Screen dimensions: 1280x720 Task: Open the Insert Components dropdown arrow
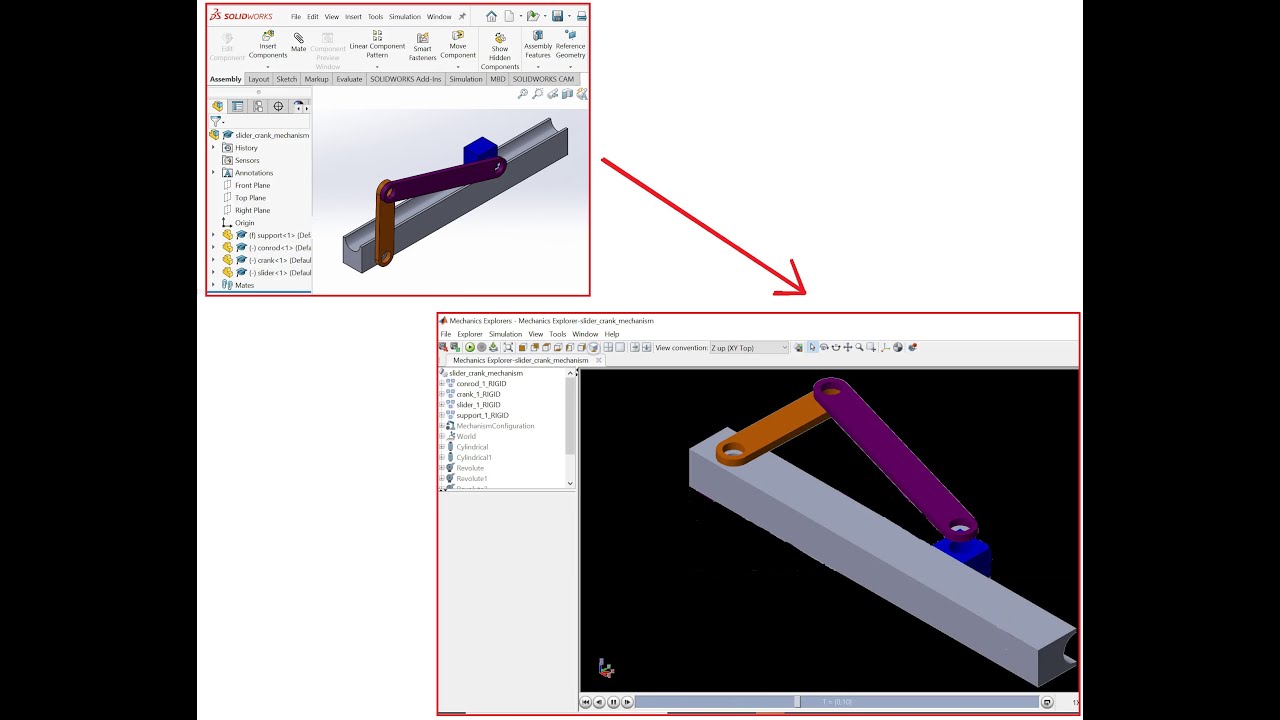(267, 67)
